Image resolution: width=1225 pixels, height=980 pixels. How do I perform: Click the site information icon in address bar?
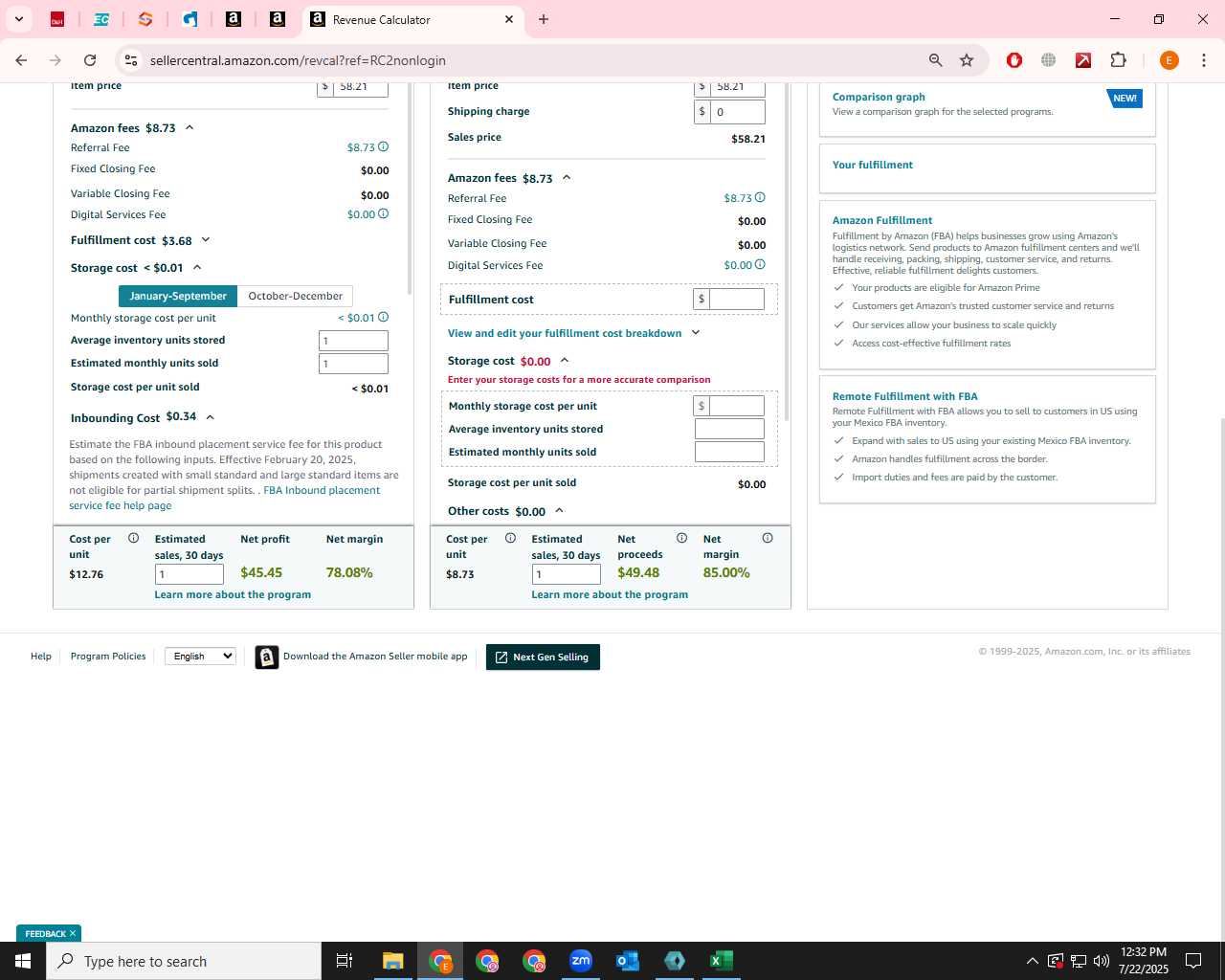pyautogui.click(x=130, y=60)
